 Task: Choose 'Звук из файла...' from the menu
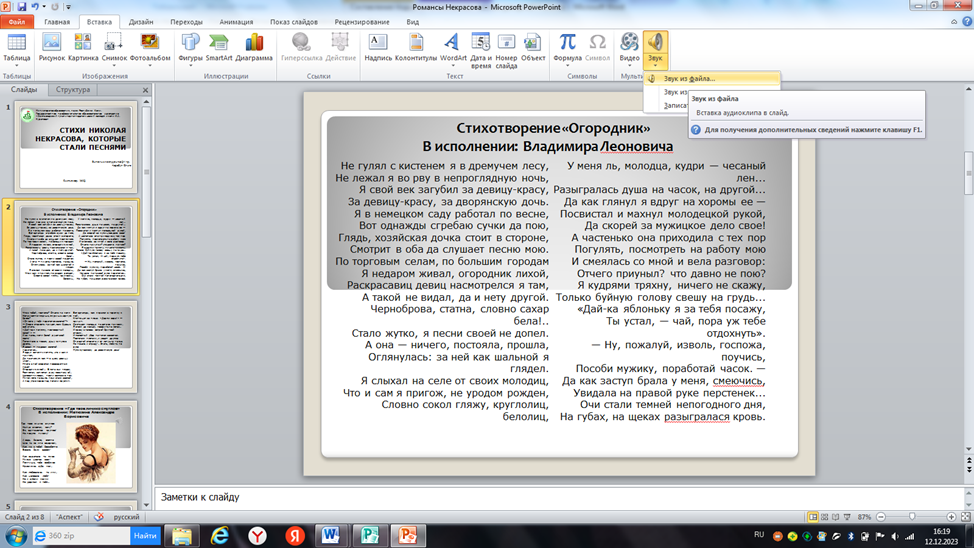689,78
